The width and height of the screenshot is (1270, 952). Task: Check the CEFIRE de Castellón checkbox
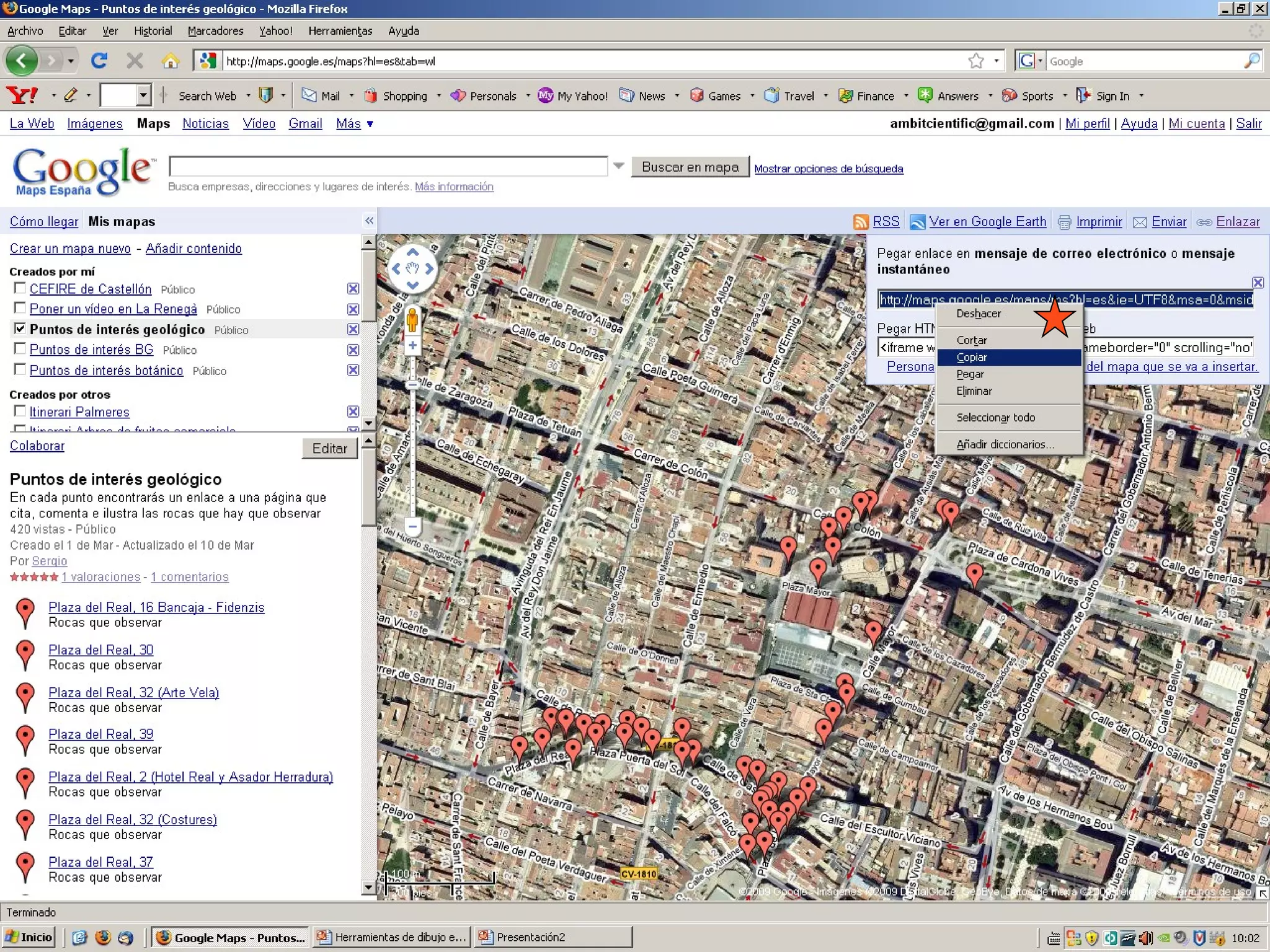19,288
